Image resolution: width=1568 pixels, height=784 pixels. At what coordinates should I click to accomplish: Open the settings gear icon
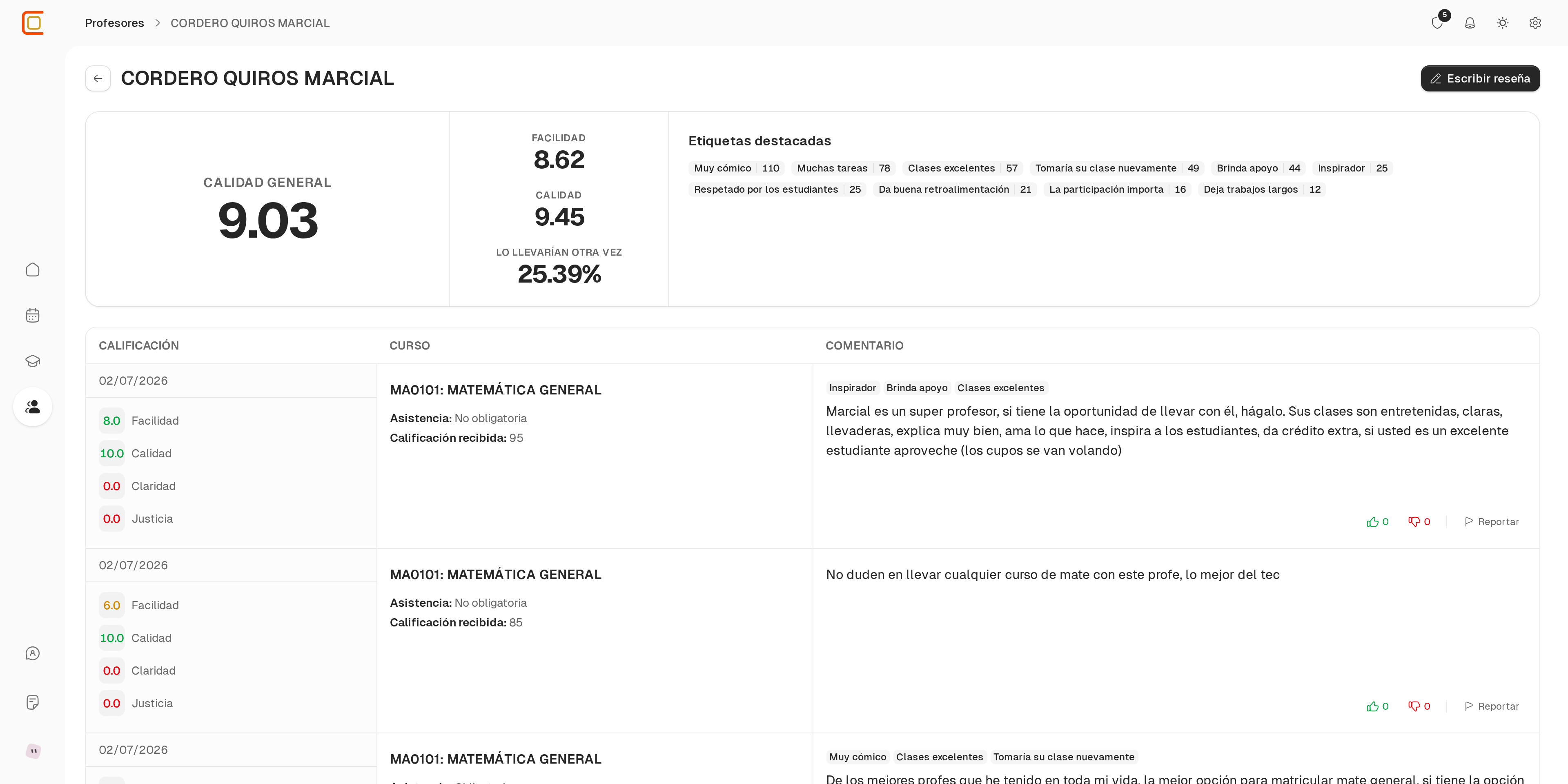click(x=1535, y=22)
